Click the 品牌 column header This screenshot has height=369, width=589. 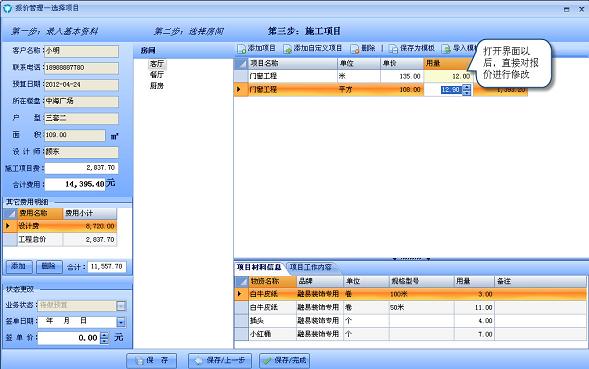[x=320, y=281]
